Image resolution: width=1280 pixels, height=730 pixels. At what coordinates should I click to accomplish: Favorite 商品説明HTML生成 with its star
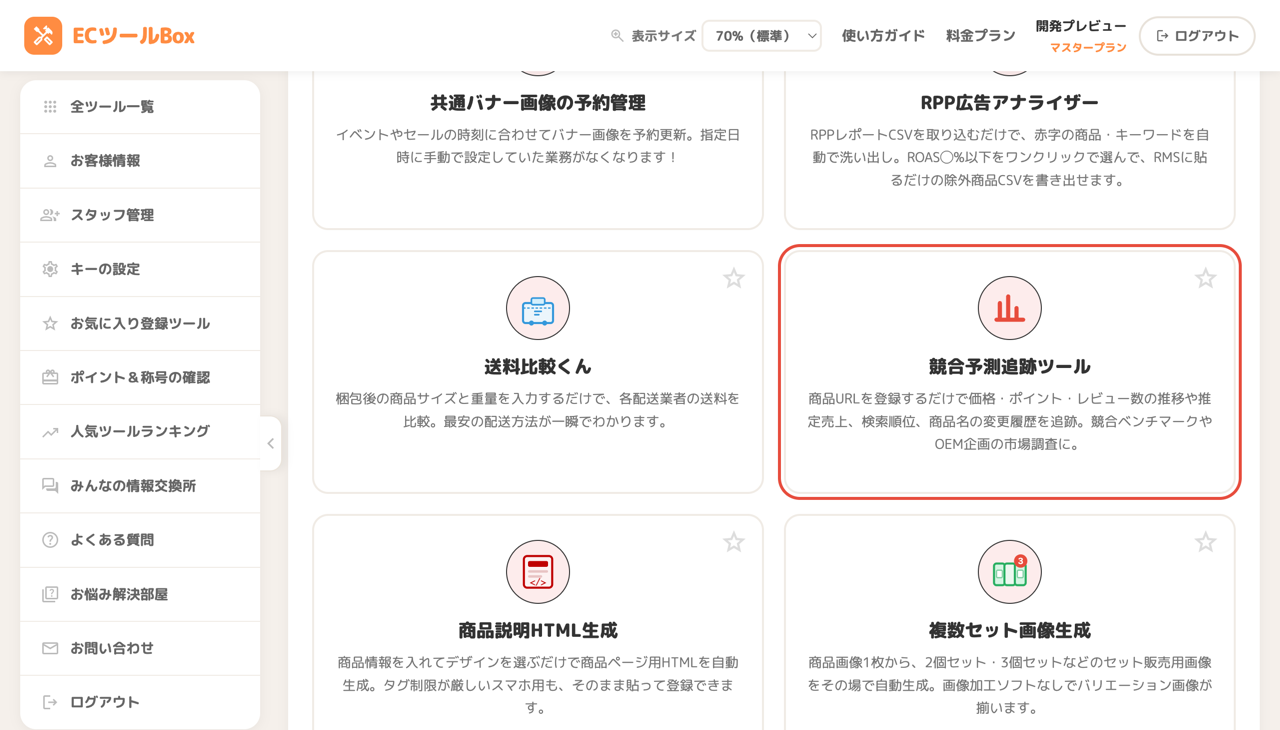point(734,542)
